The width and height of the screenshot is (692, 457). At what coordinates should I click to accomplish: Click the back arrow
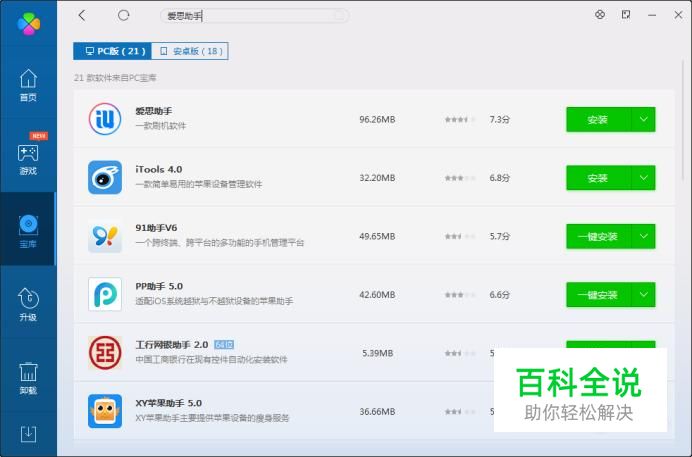[82, 15]
